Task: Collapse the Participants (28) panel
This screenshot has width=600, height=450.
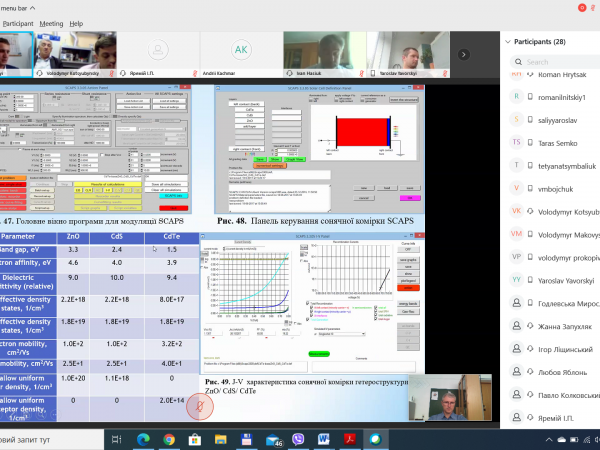Action: point(508,42)
